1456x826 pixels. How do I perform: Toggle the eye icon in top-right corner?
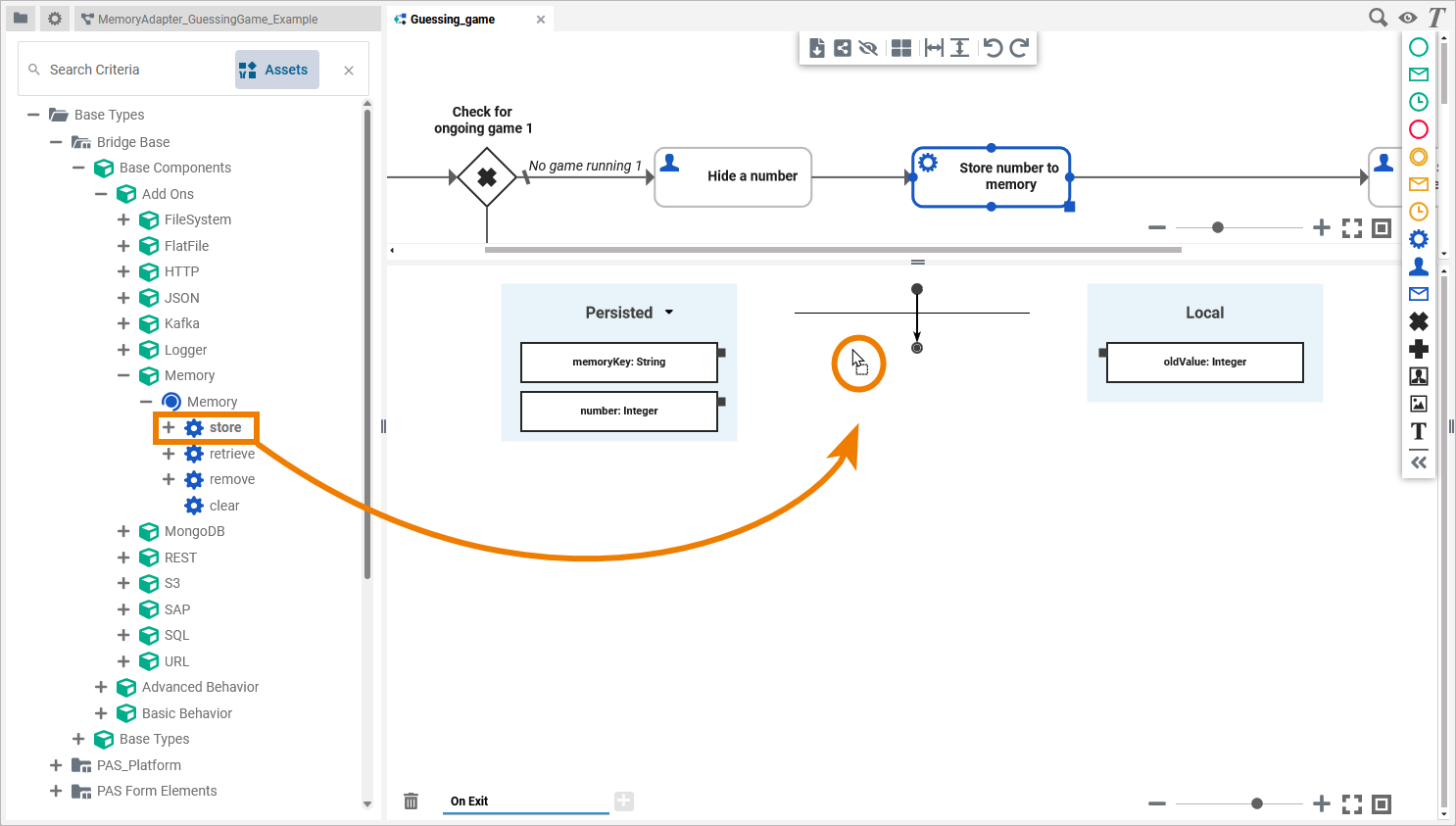(1407, 18)
